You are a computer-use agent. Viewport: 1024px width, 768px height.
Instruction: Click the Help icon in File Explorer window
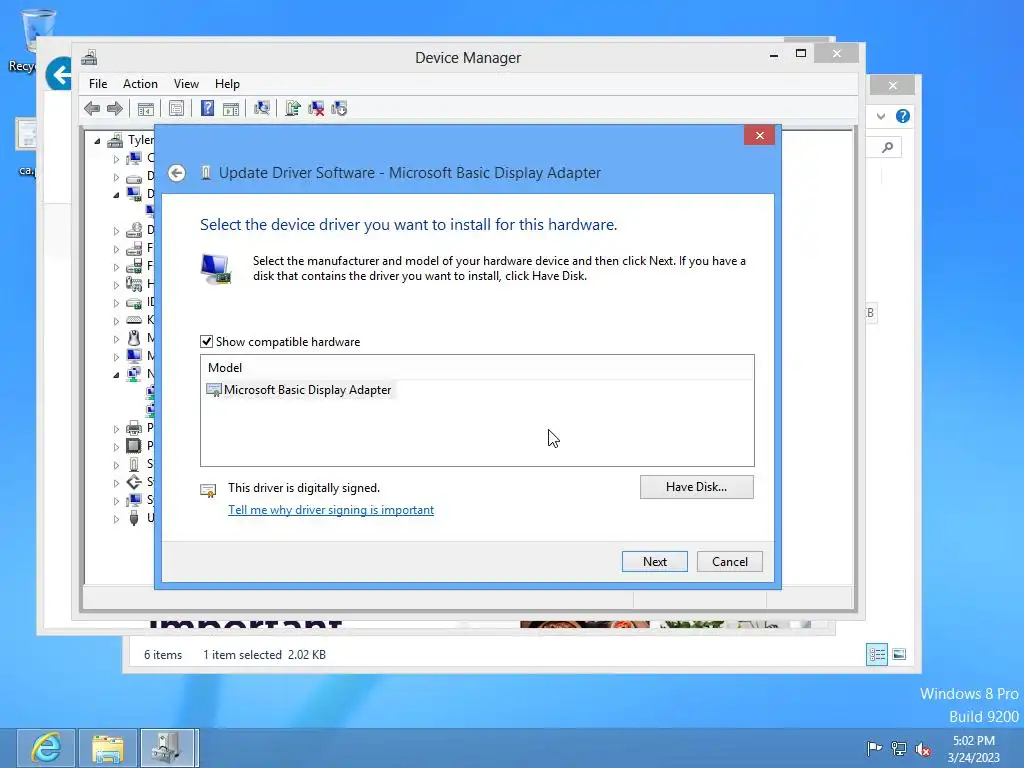(903, 116)
